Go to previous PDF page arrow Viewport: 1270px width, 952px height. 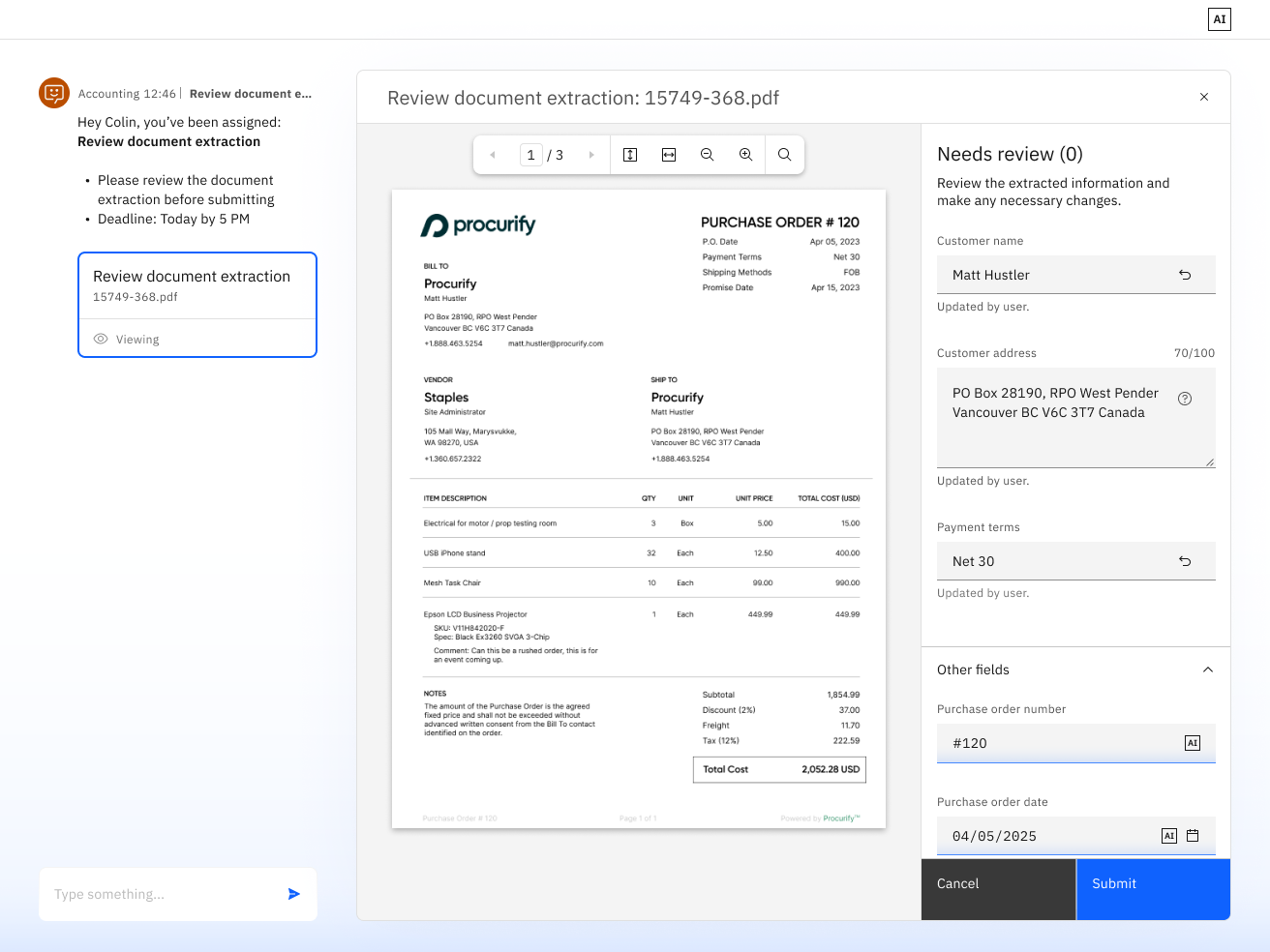(493, 155)
